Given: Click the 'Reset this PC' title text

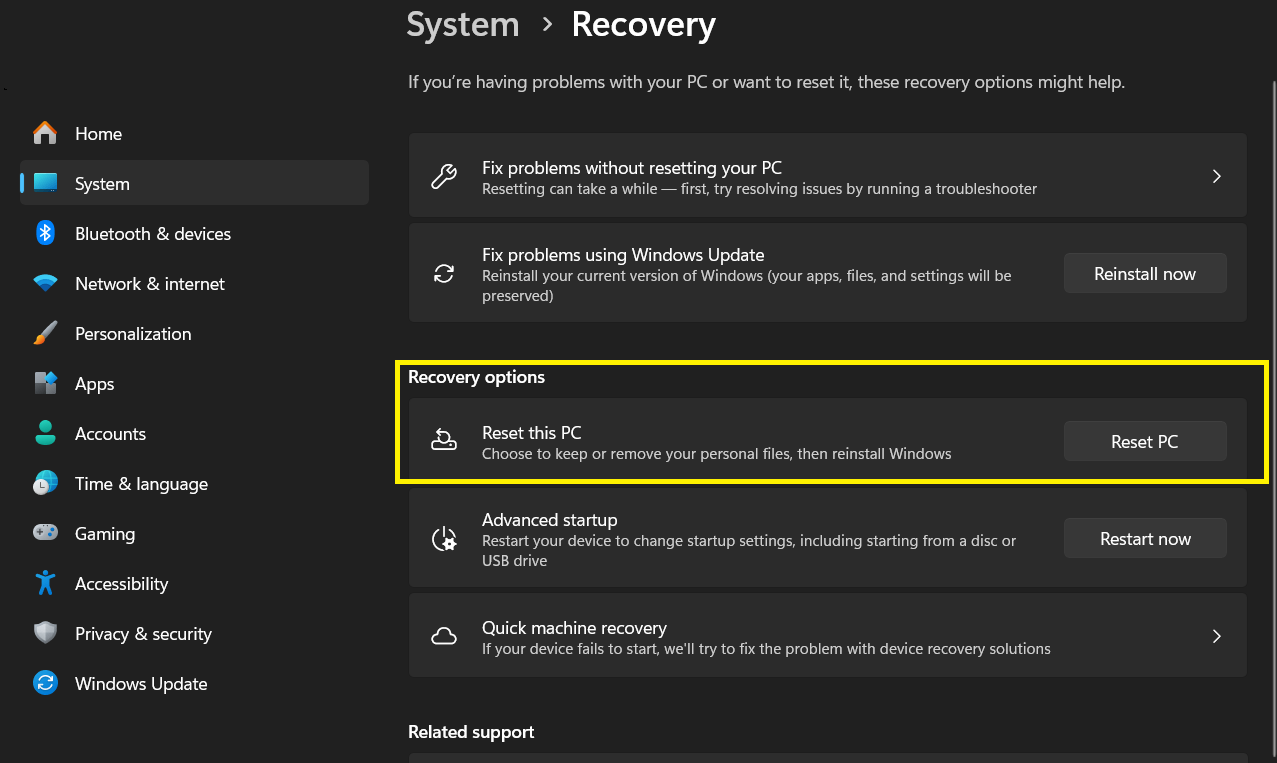Looking at the screenshot, I should (x=531, y=433).
